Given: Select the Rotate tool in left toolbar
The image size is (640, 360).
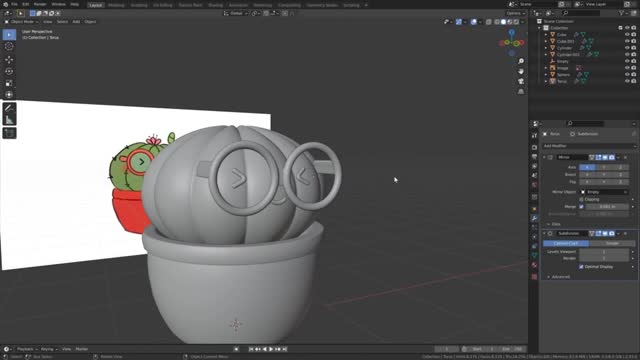Looking at the screenshot, I should click(x=9, y=71).
